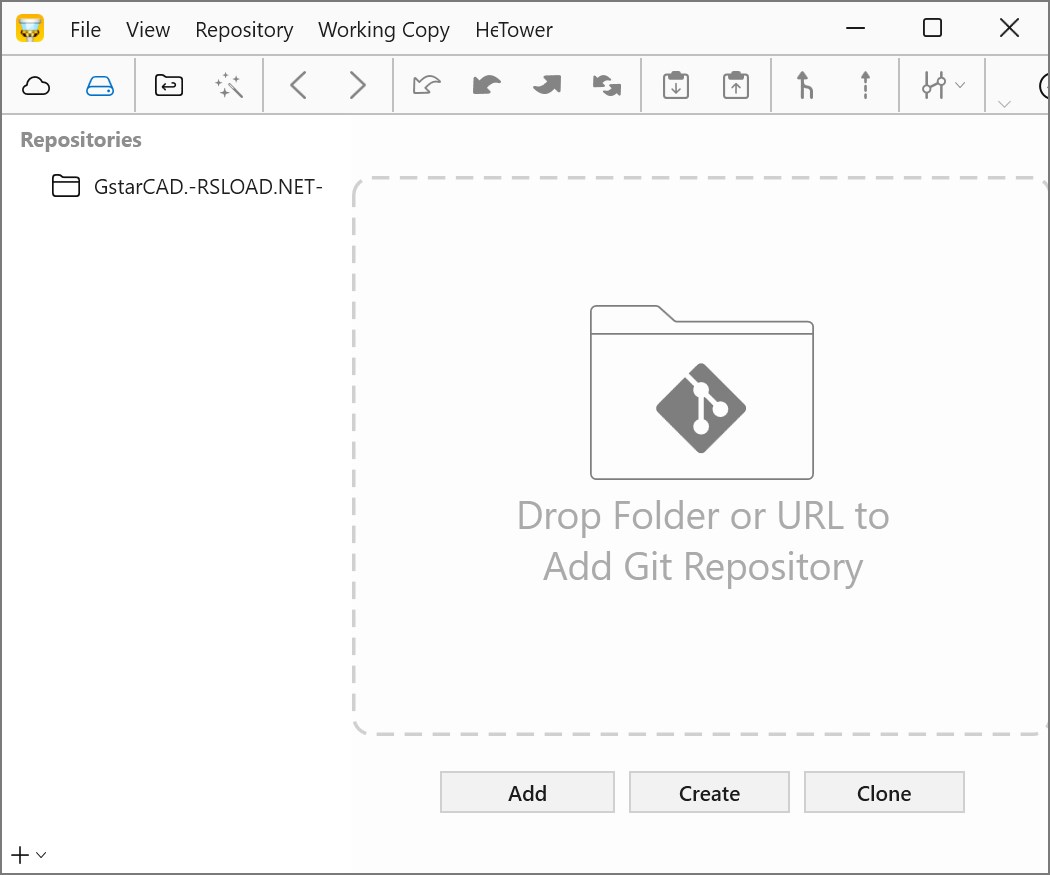Image resolution: width=1050 pixels, height=875 pixels.
Task: Click the Create button
Action: point(709,793)
